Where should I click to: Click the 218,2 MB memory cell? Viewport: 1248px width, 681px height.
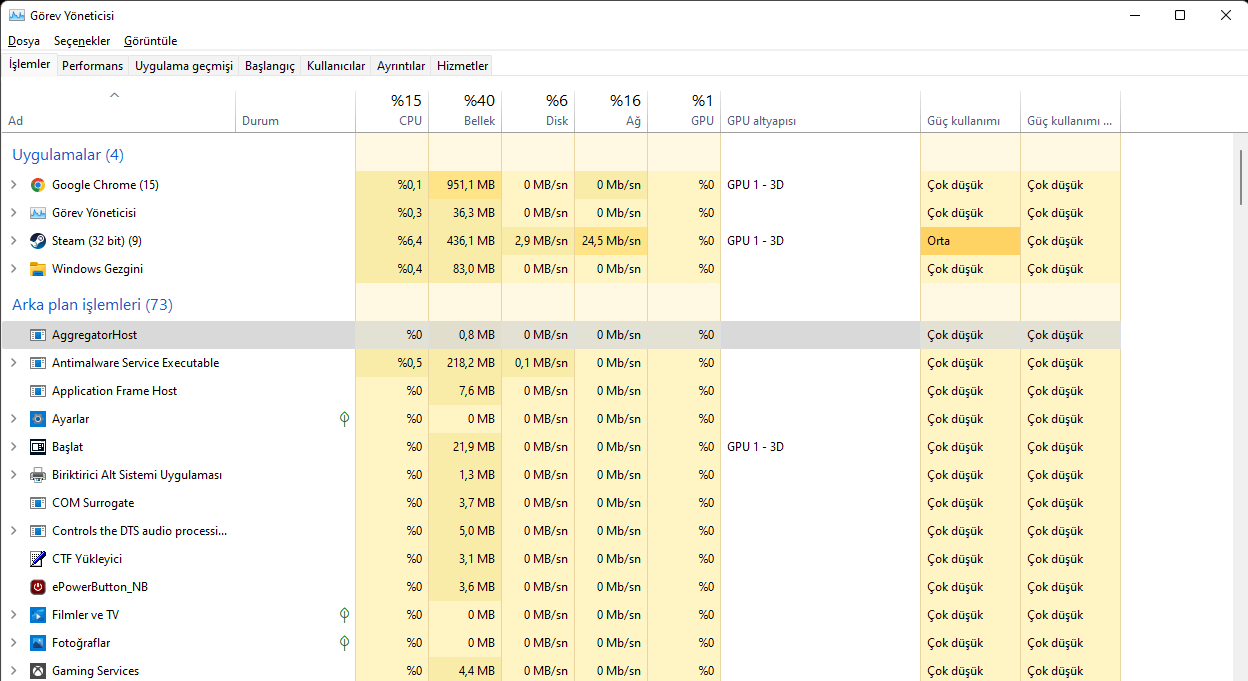(x=465, y=363)
